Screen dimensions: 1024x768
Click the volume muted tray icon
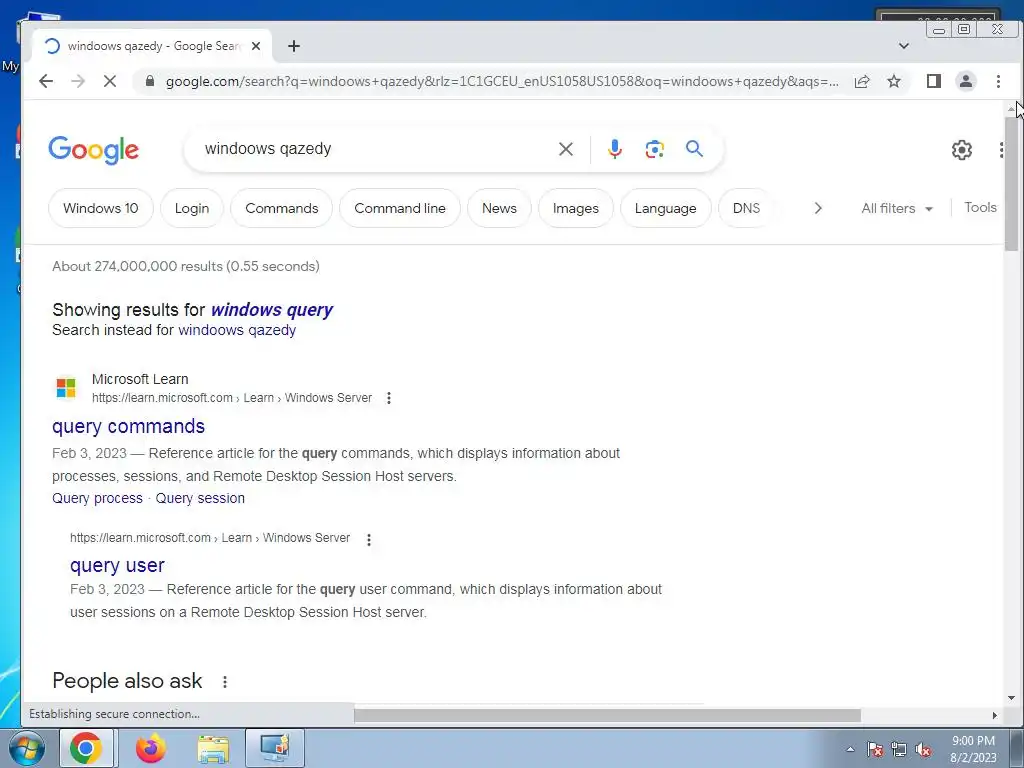click(x=923, y=749)
